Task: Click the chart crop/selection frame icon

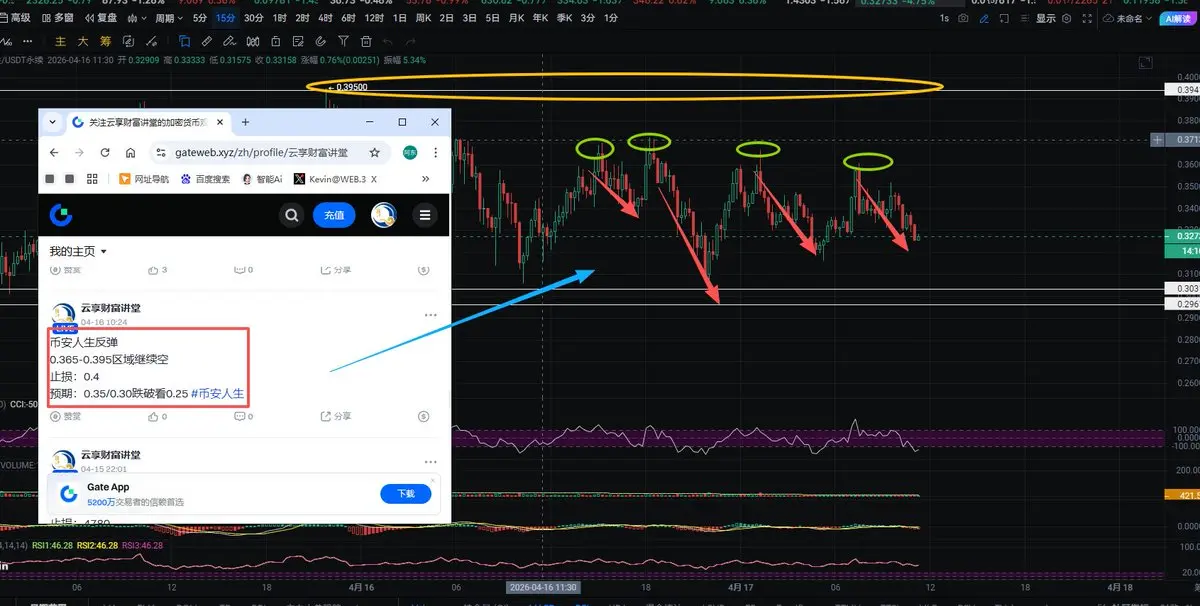Action: (1004, 18)
